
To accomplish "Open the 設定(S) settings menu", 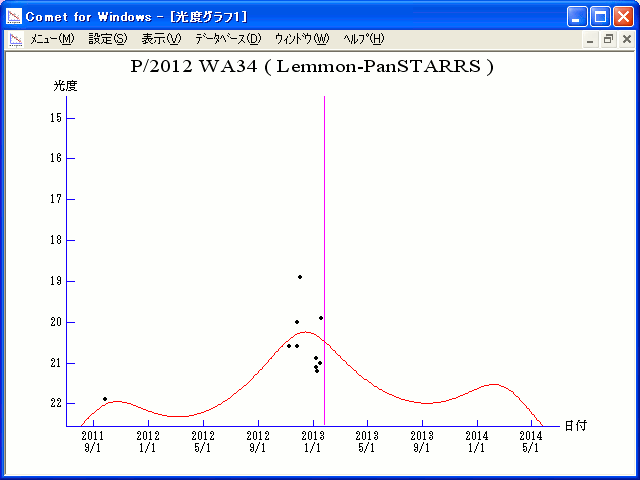I will [x=107, y=39].
